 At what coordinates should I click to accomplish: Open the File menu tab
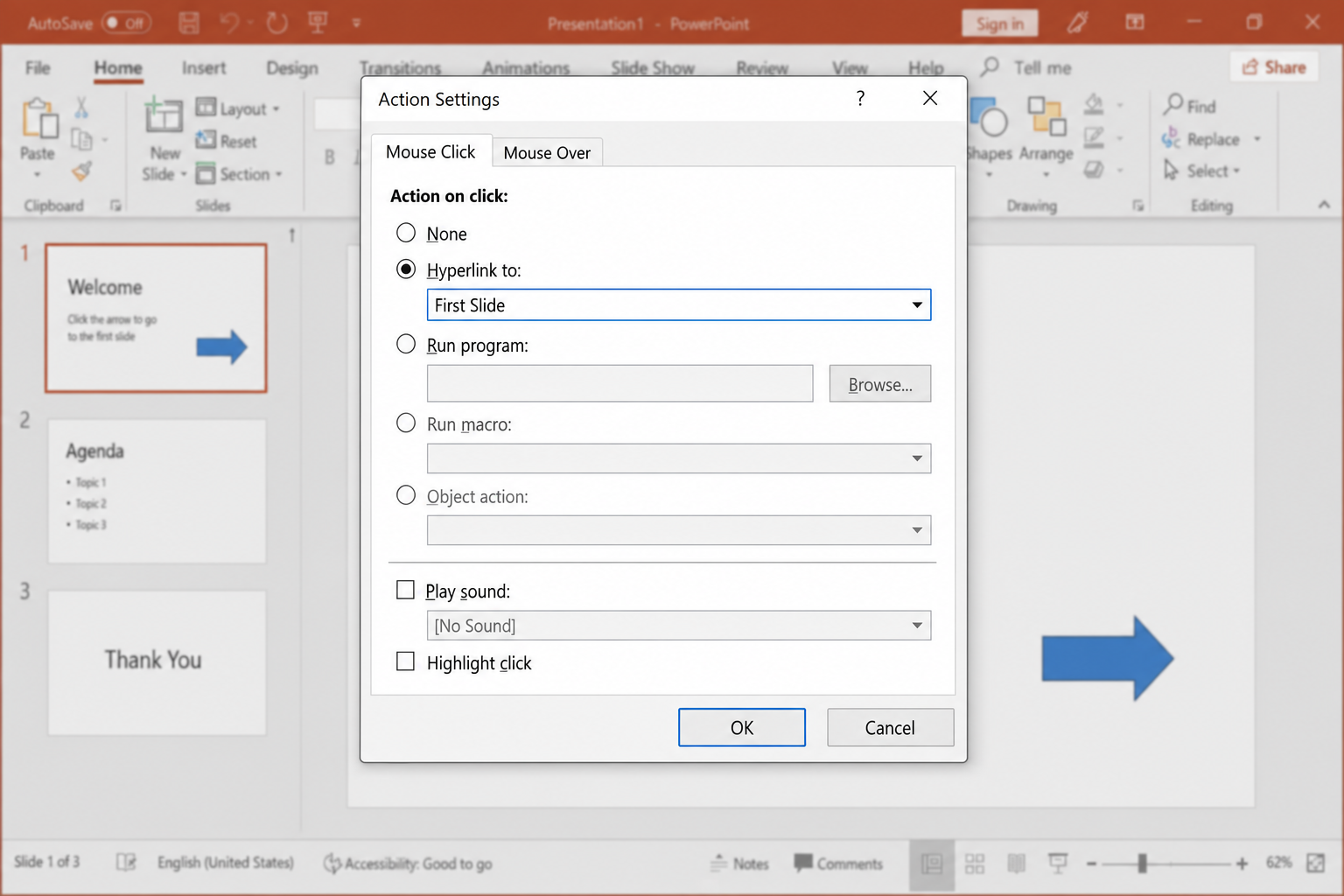coord(38,67)
